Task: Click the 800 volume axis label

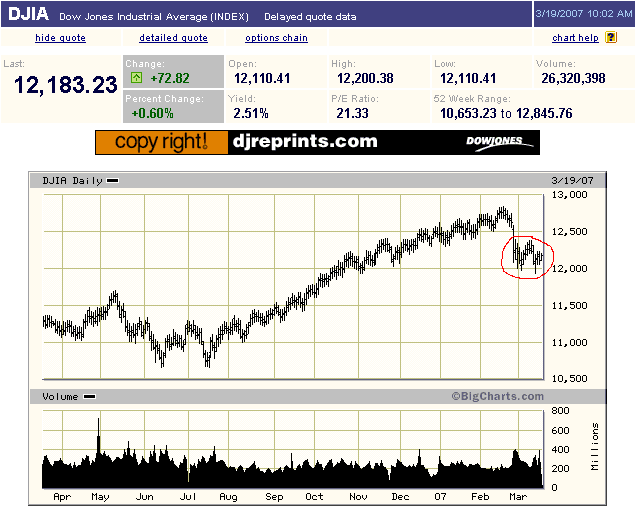Action: [560, 410]
